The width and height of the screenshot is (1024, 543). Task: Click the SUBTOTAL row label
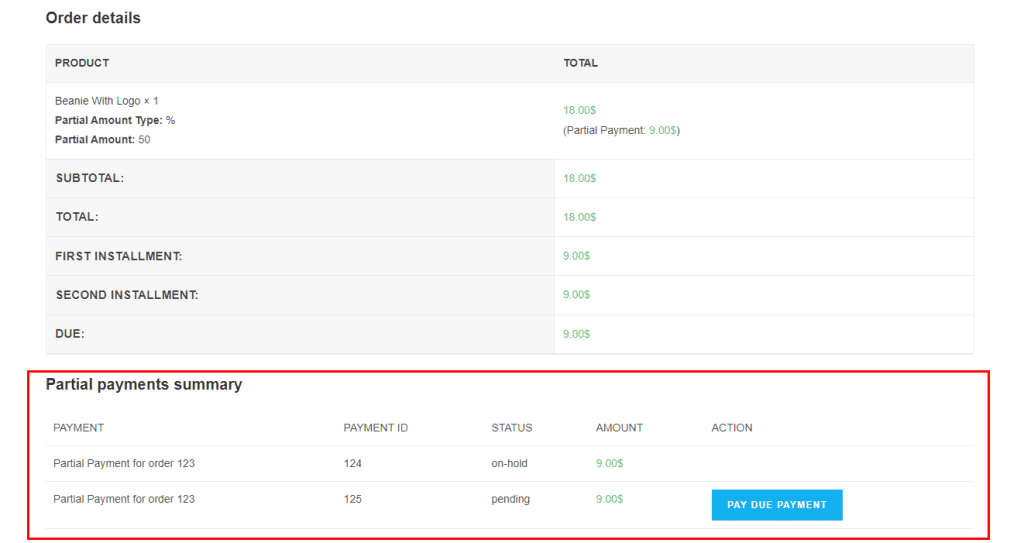[x=90, y=178]
